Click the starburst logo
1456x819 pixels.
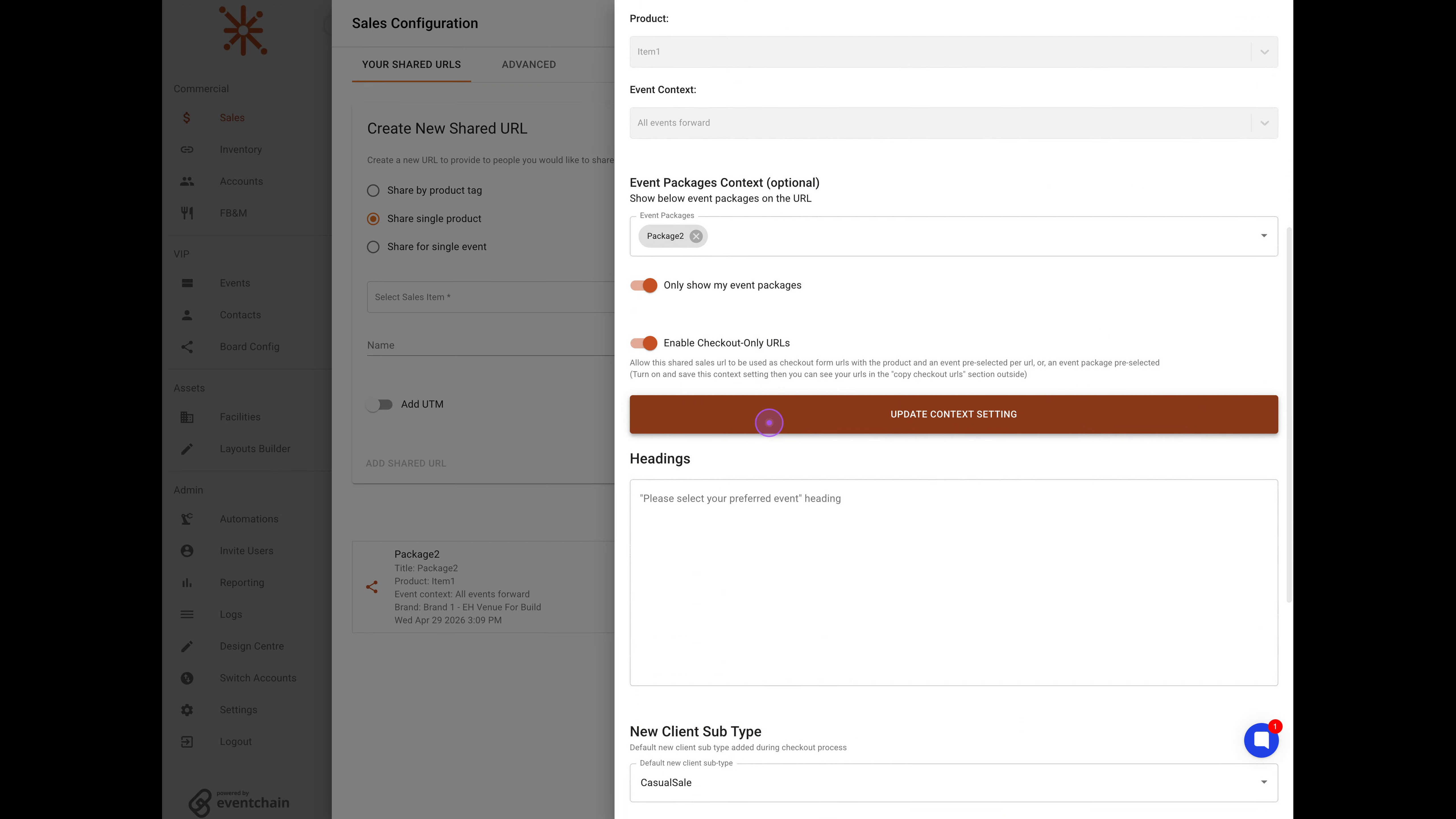tap(243, 30)
